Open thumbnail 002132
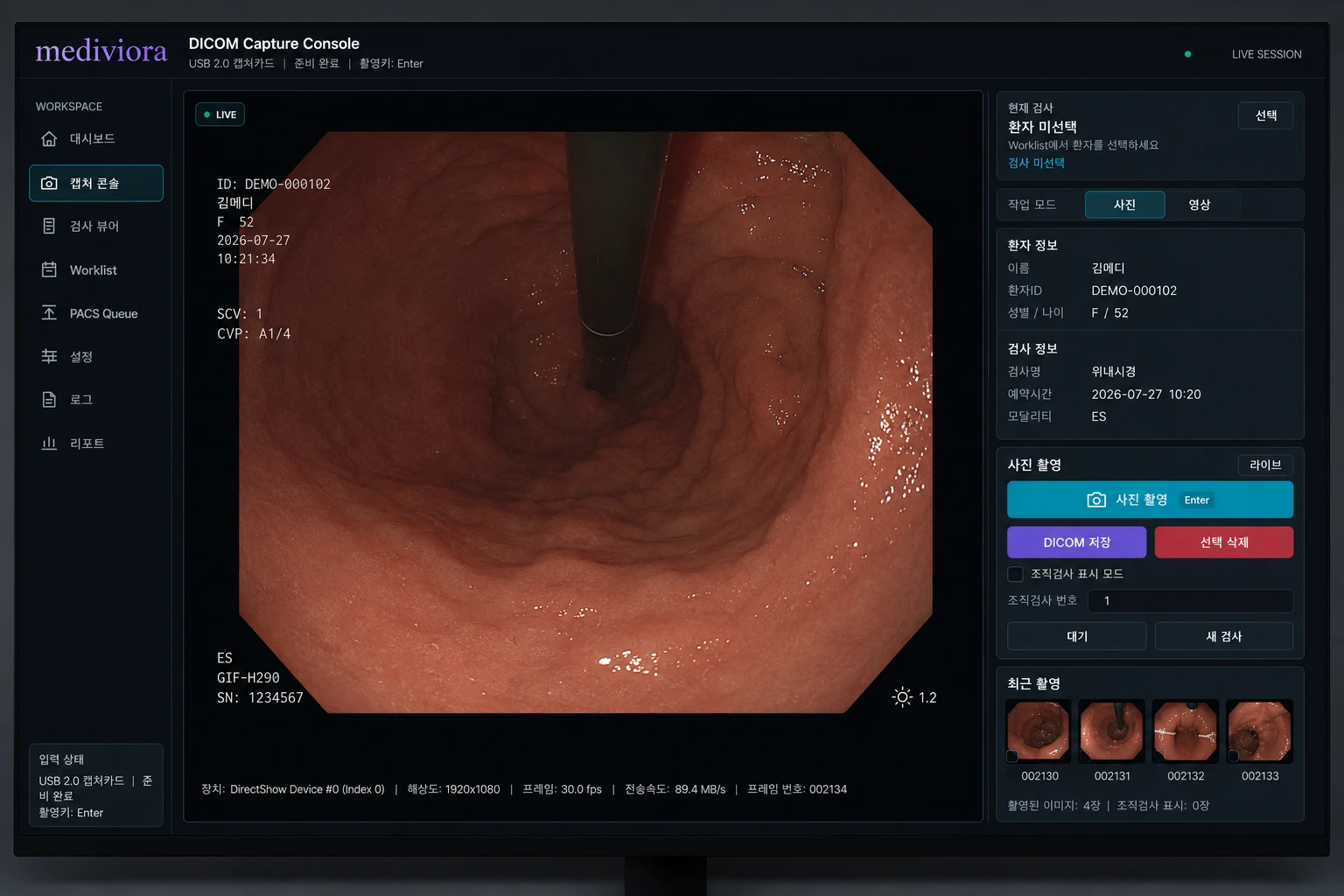The width and height of the screenshot is (1344, 896). [x=1186, y=731]
